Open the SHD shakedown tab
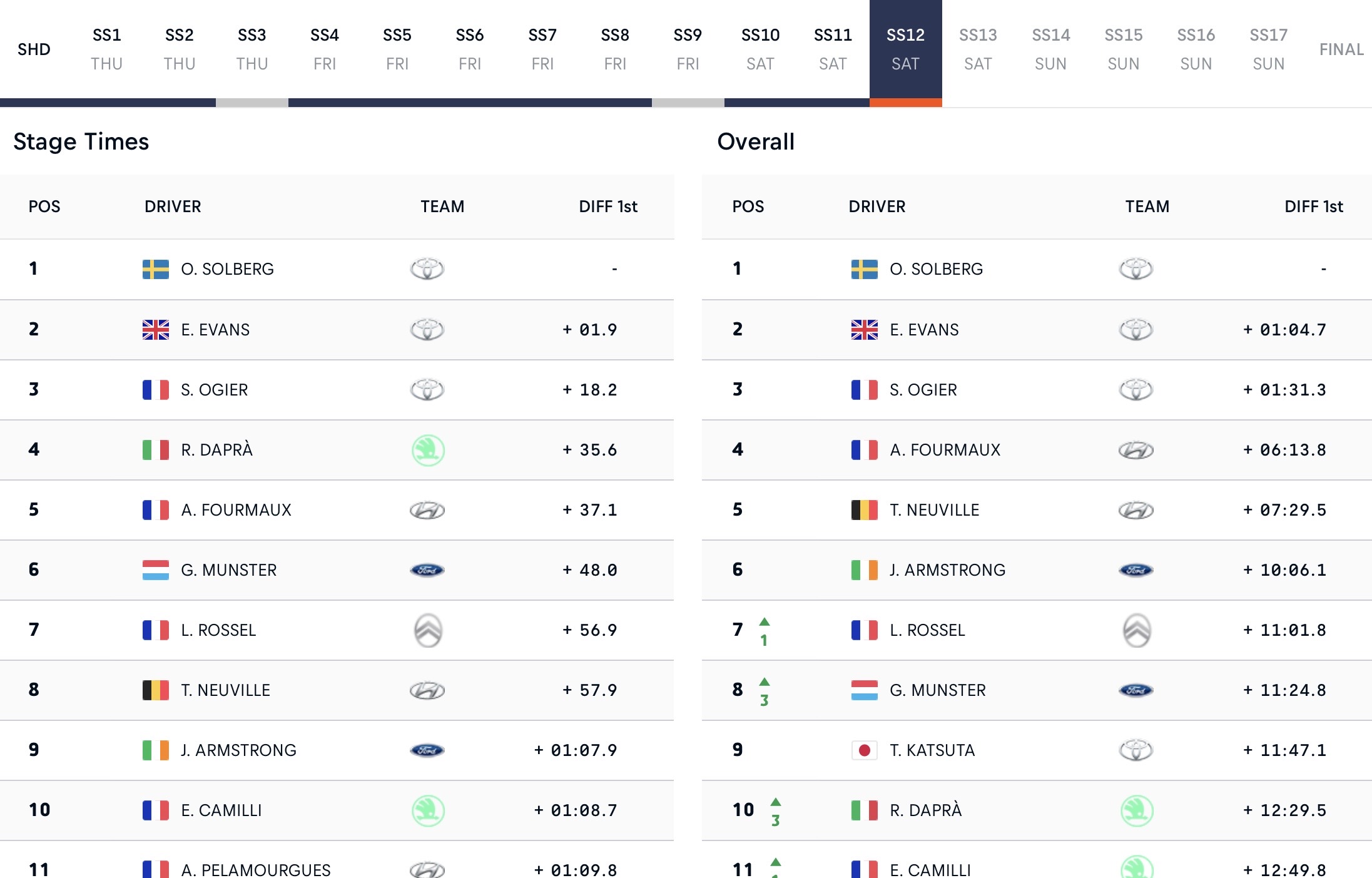The height and width of the screenshot is (878, 1372). 34,49
